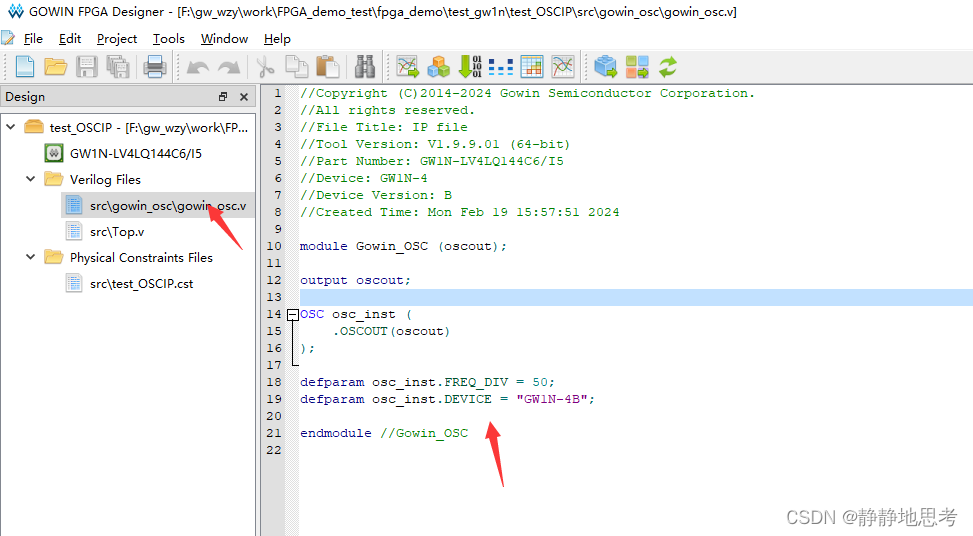Select src\test_OSCIP.cst constraint file
The image size is (973, 536).
pyautogui.click(x=141, y=284)
